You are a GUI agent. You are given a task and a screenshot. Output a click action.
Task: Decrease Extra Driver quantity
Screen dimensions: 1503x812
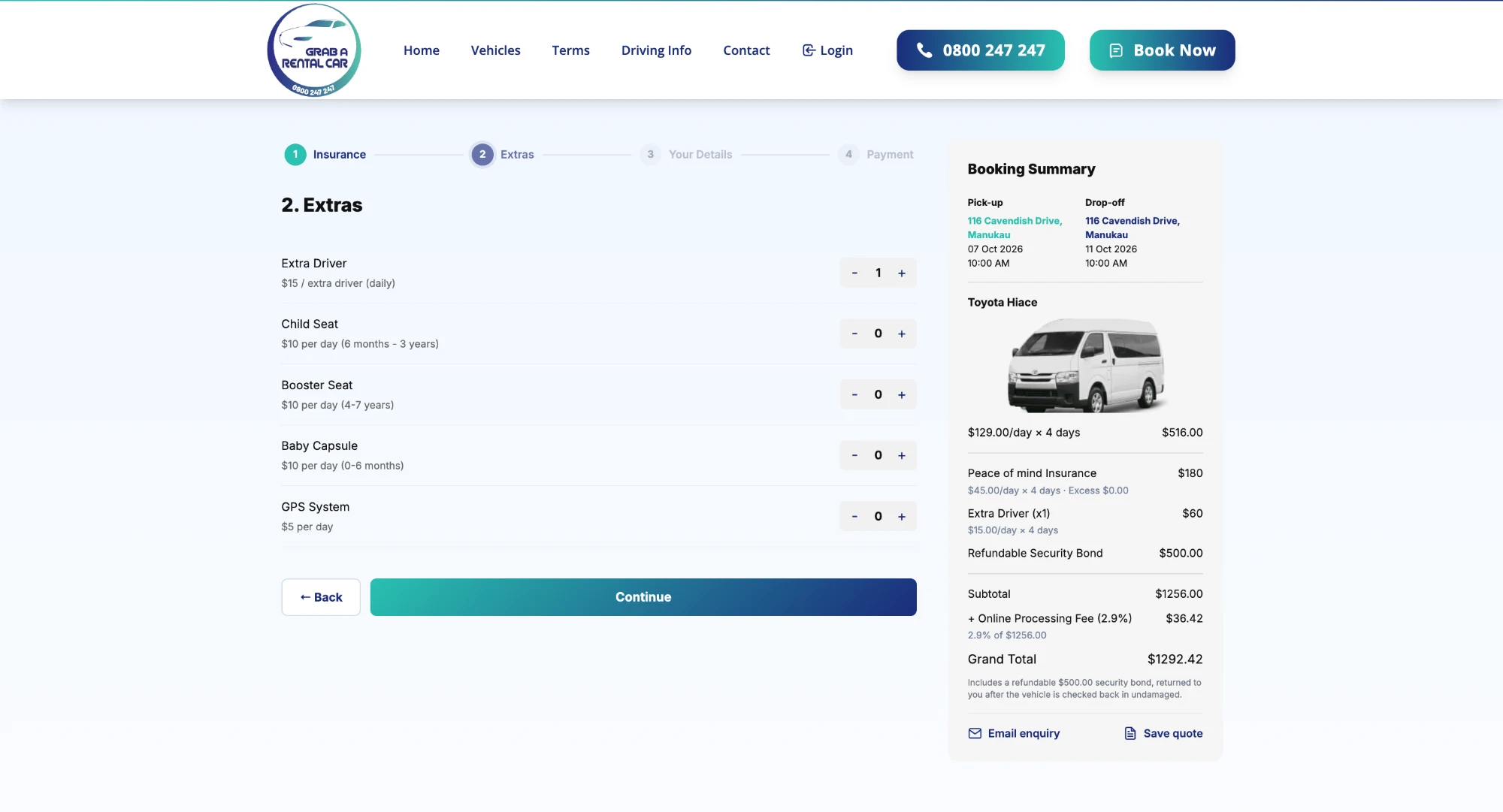click(x=854, y=273)
